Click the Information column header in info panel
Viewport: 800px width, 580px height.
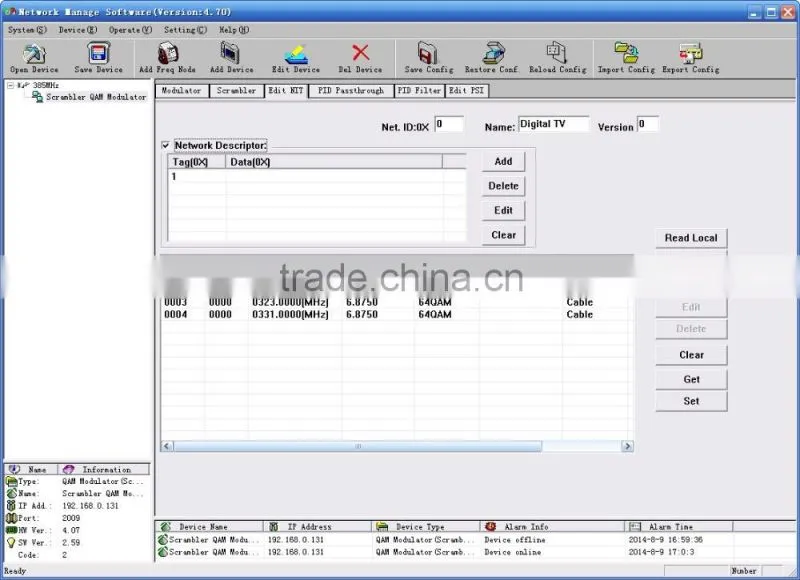coord(104,469)
